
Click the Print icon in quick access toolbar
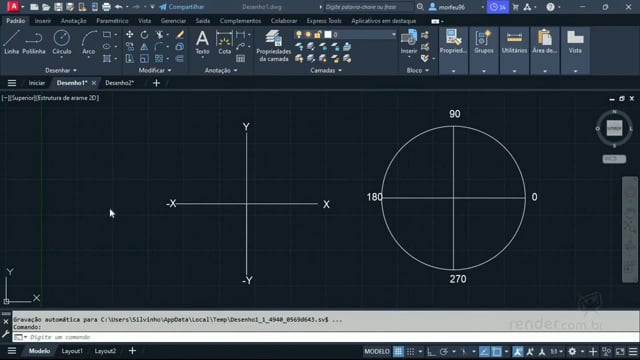(106, 7)
